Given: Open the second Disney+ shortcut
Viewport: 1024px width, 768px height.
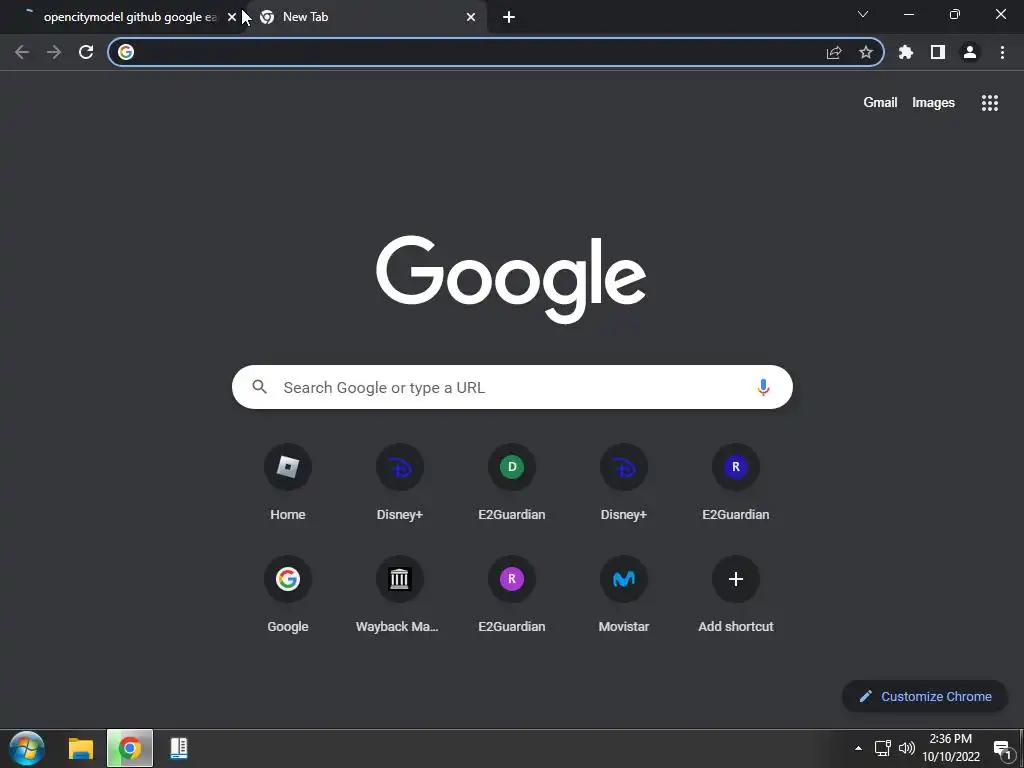Looking at the screenshot, I should [624, 482].
